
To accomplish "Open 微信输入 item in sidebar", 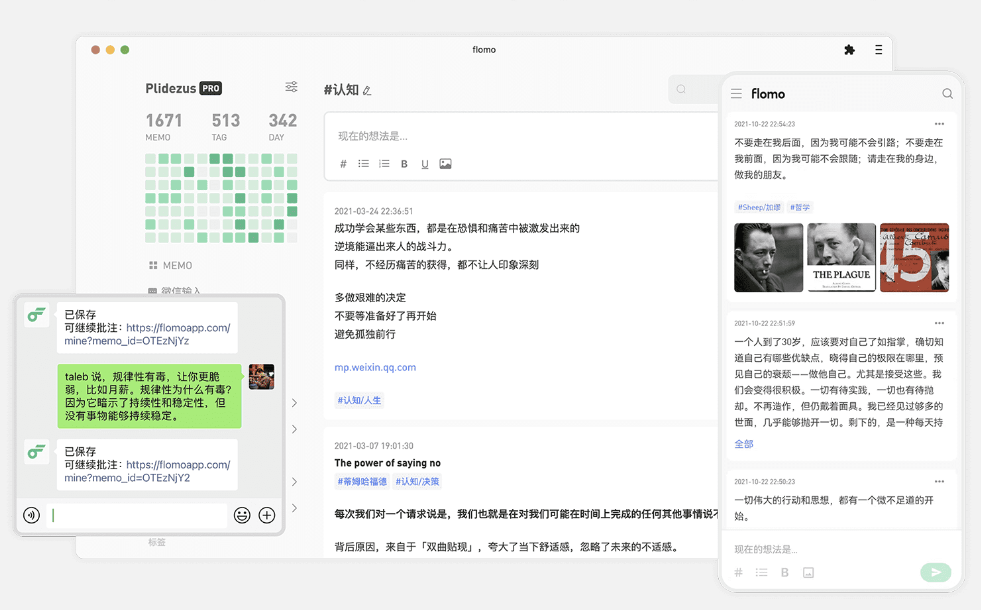I will [x=175, y=290].
